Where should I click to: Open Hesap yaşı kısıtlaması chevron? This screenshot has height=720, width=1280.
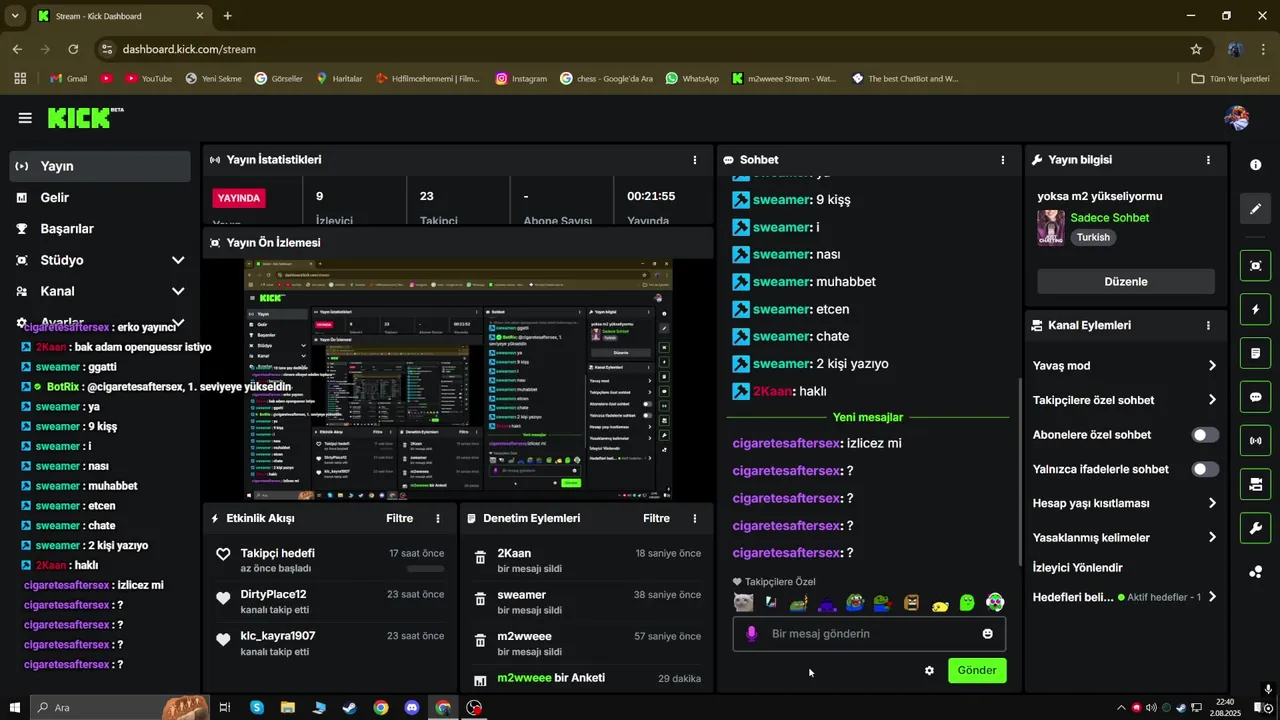[1212, 503]
